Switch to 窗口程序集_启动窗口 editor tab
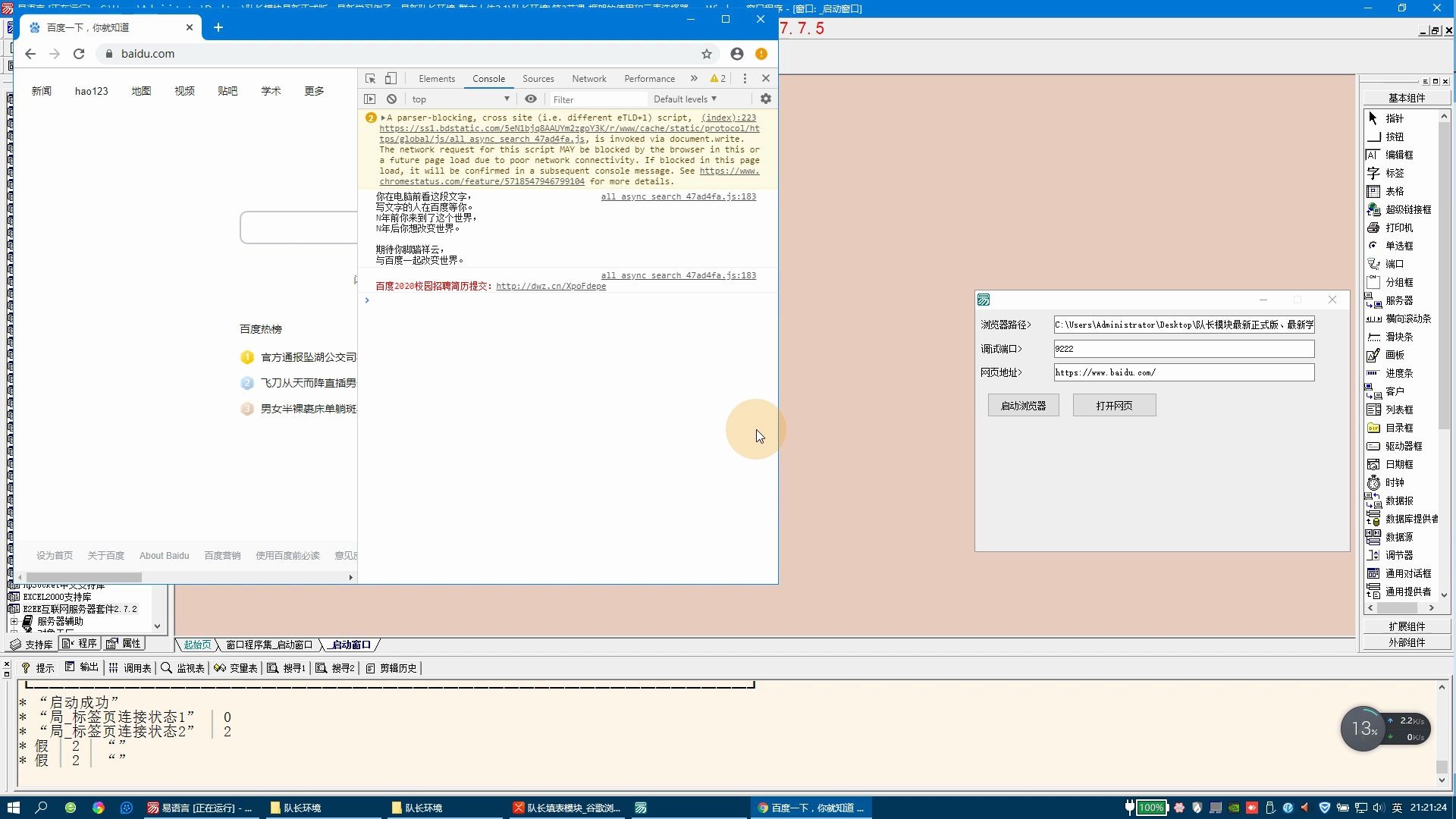1456x819 pixels. [x=269, y=645]
